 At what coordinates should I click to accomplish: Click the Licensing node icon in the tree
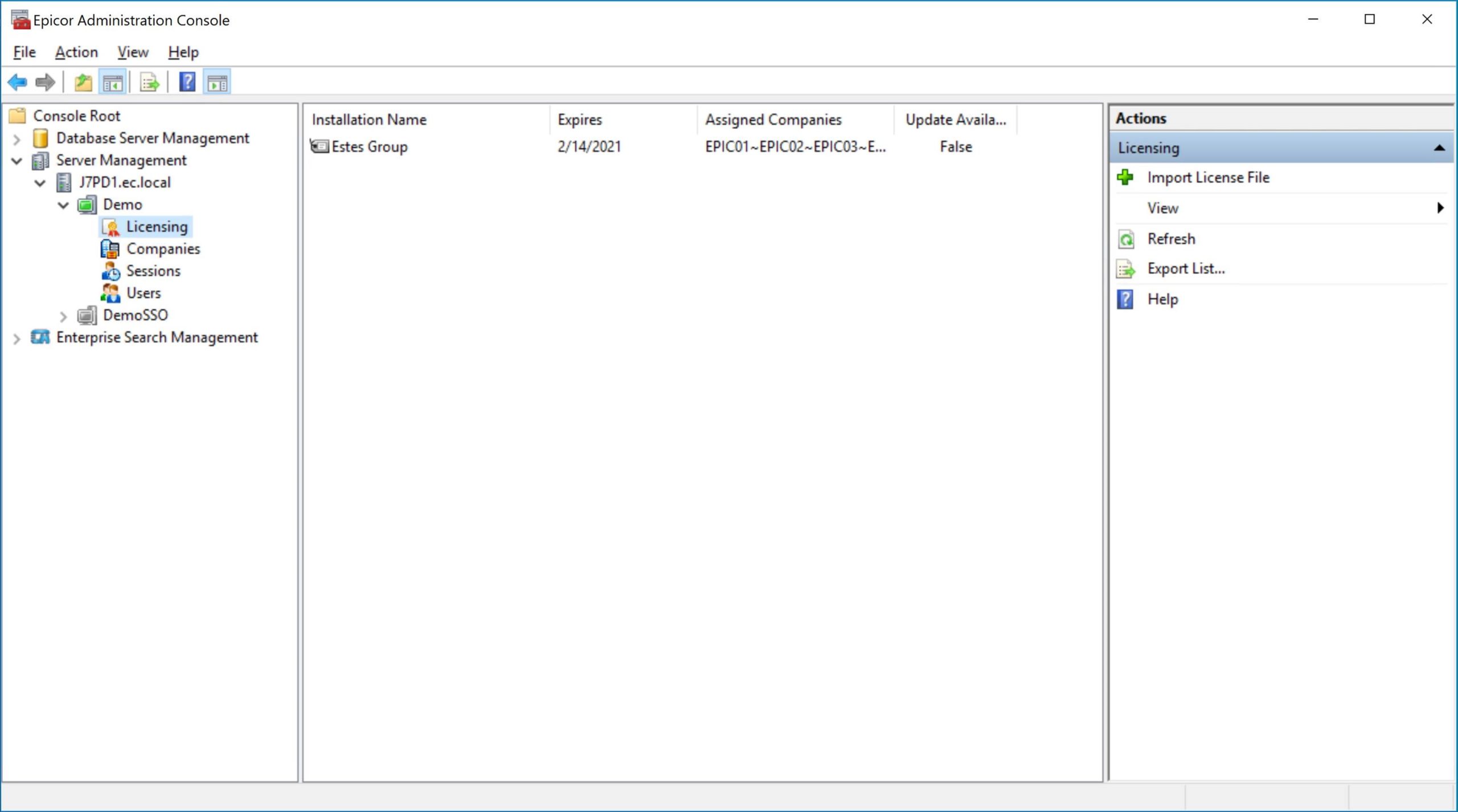[x=110, y=227]
